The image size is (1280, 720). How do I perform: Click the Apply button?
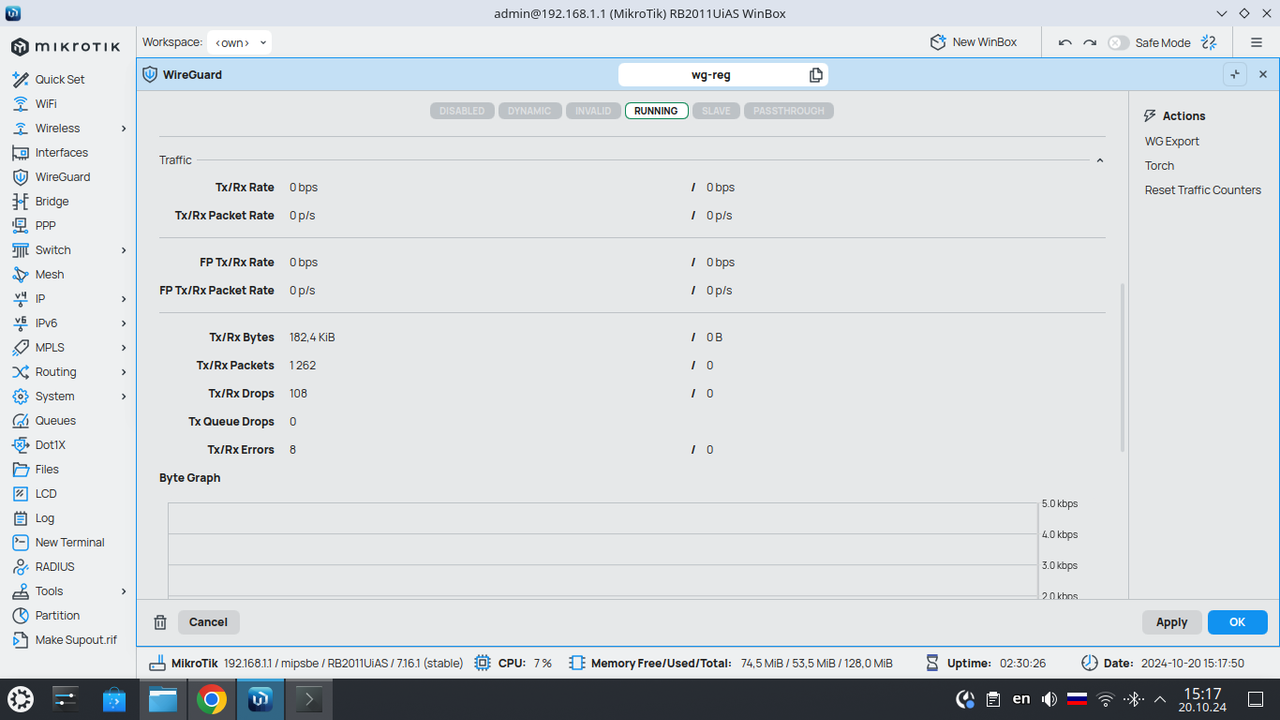pyautogui.click(x=1172, y=622)
